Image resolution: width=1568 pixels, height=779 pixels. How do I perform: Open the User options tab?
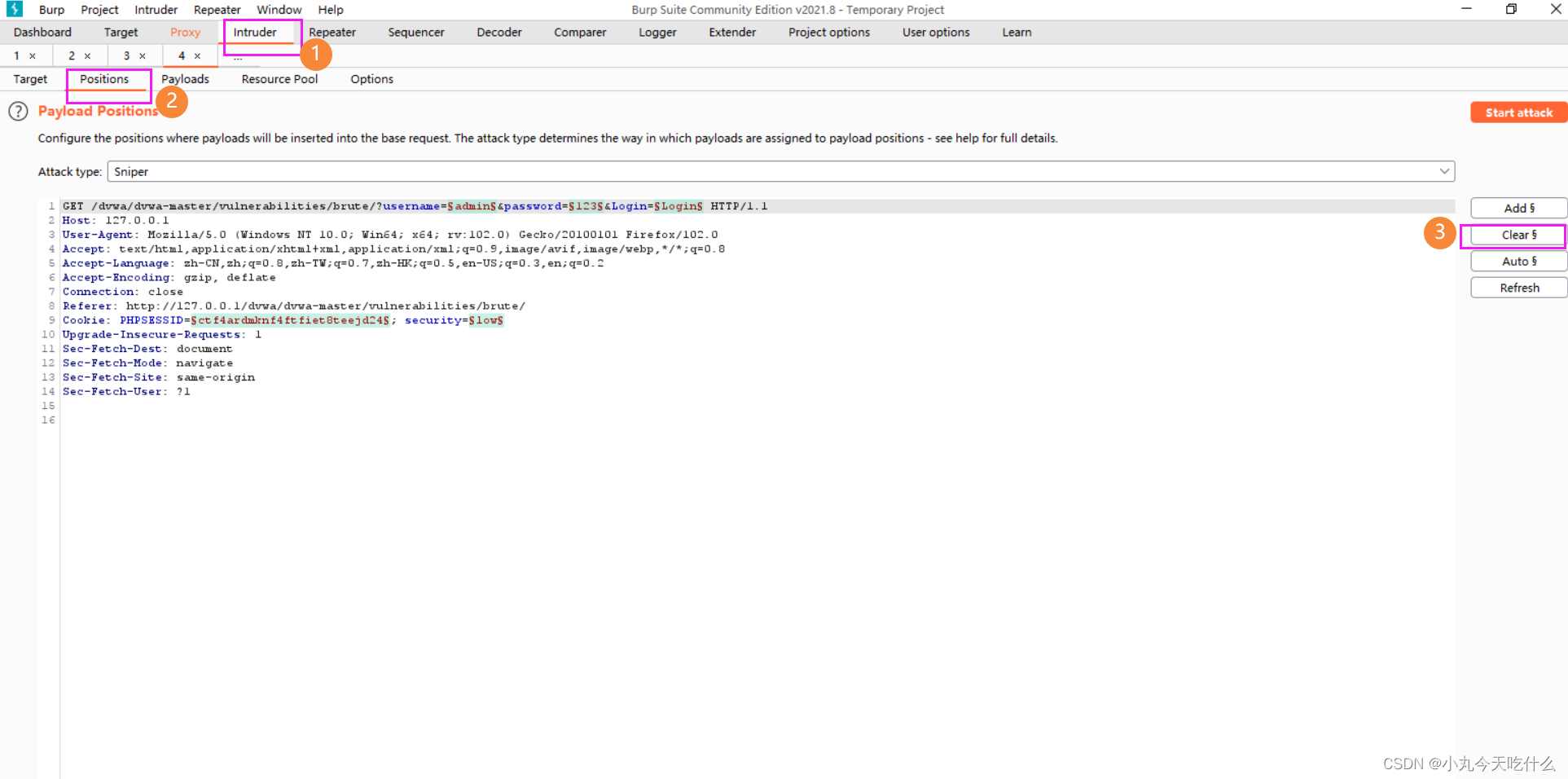coord(936,33)
